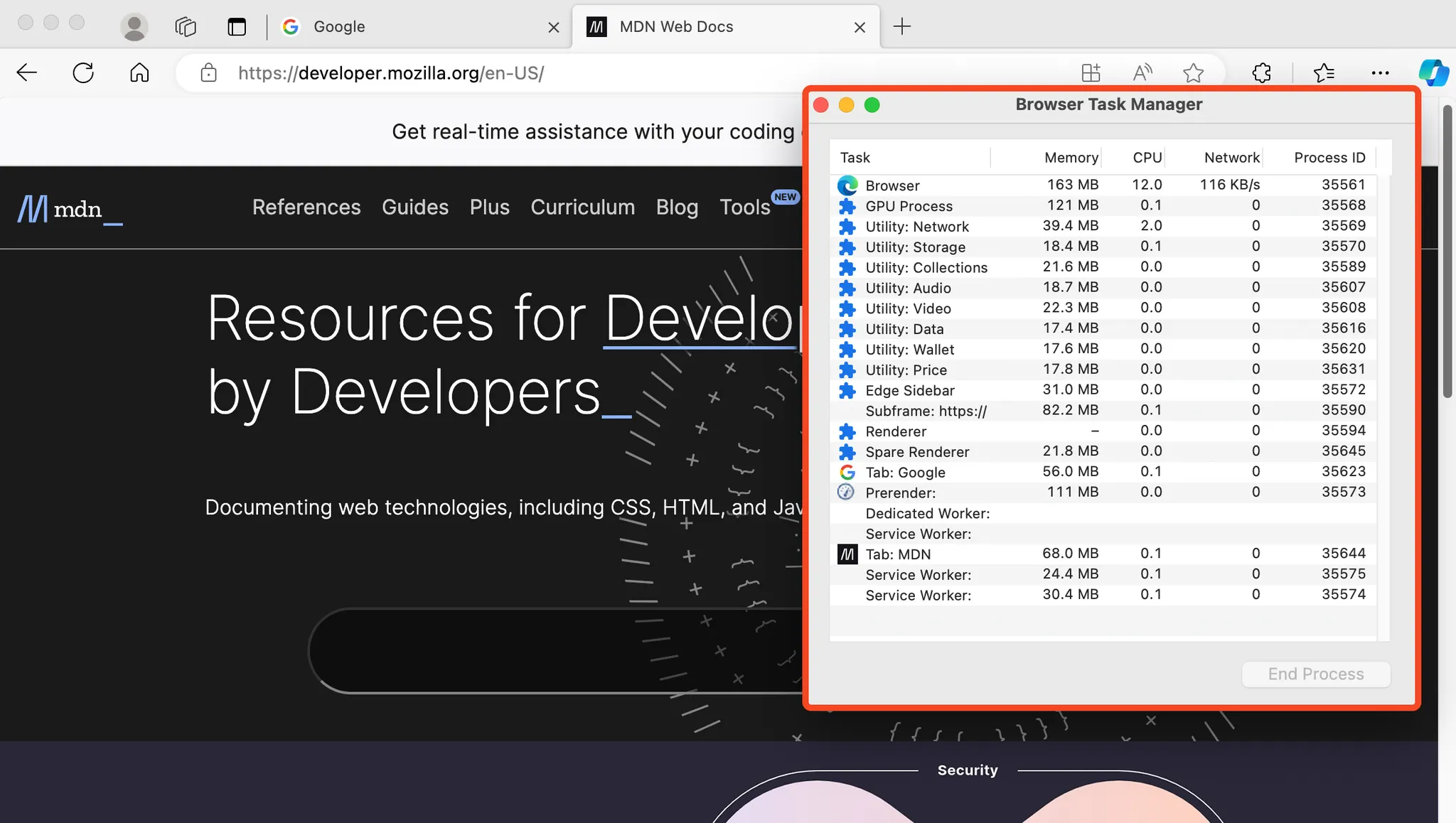This screenshot has height=823, width=1456.
Task: Open the Extensions puzzle icon
Action: tap(1261, 72)
